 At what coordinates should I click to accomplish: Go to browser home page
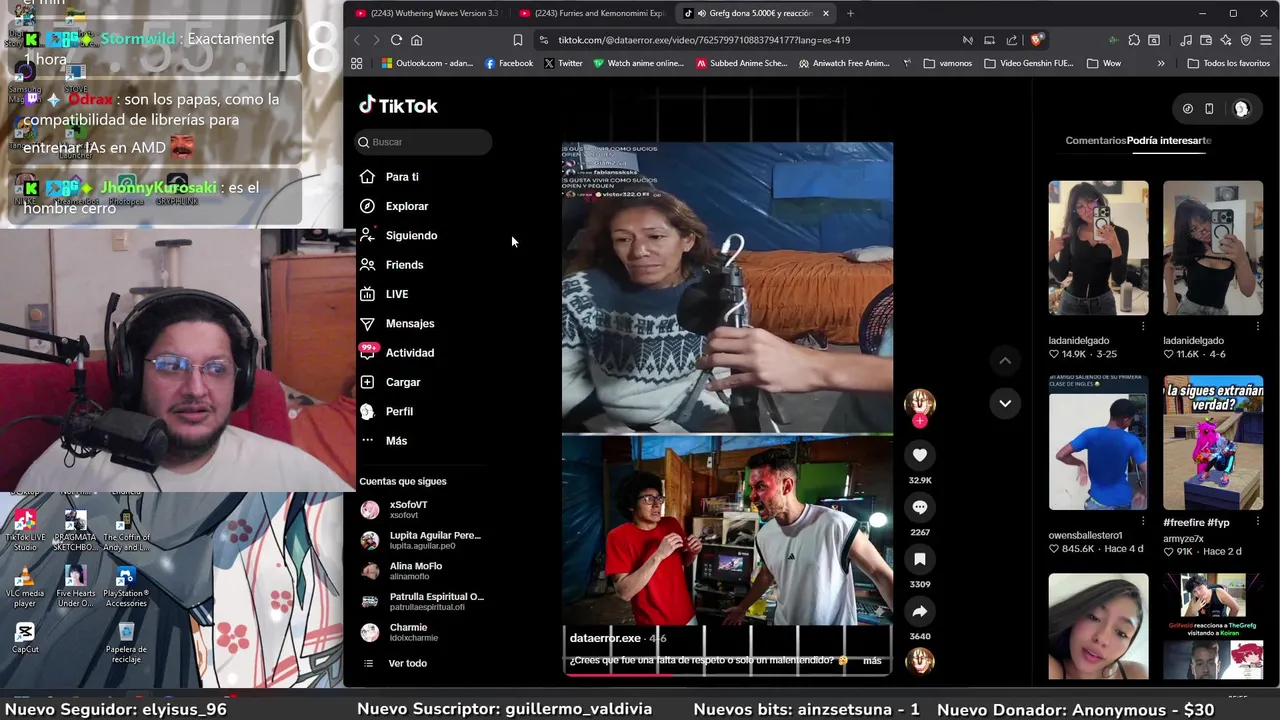coord(417,40)
